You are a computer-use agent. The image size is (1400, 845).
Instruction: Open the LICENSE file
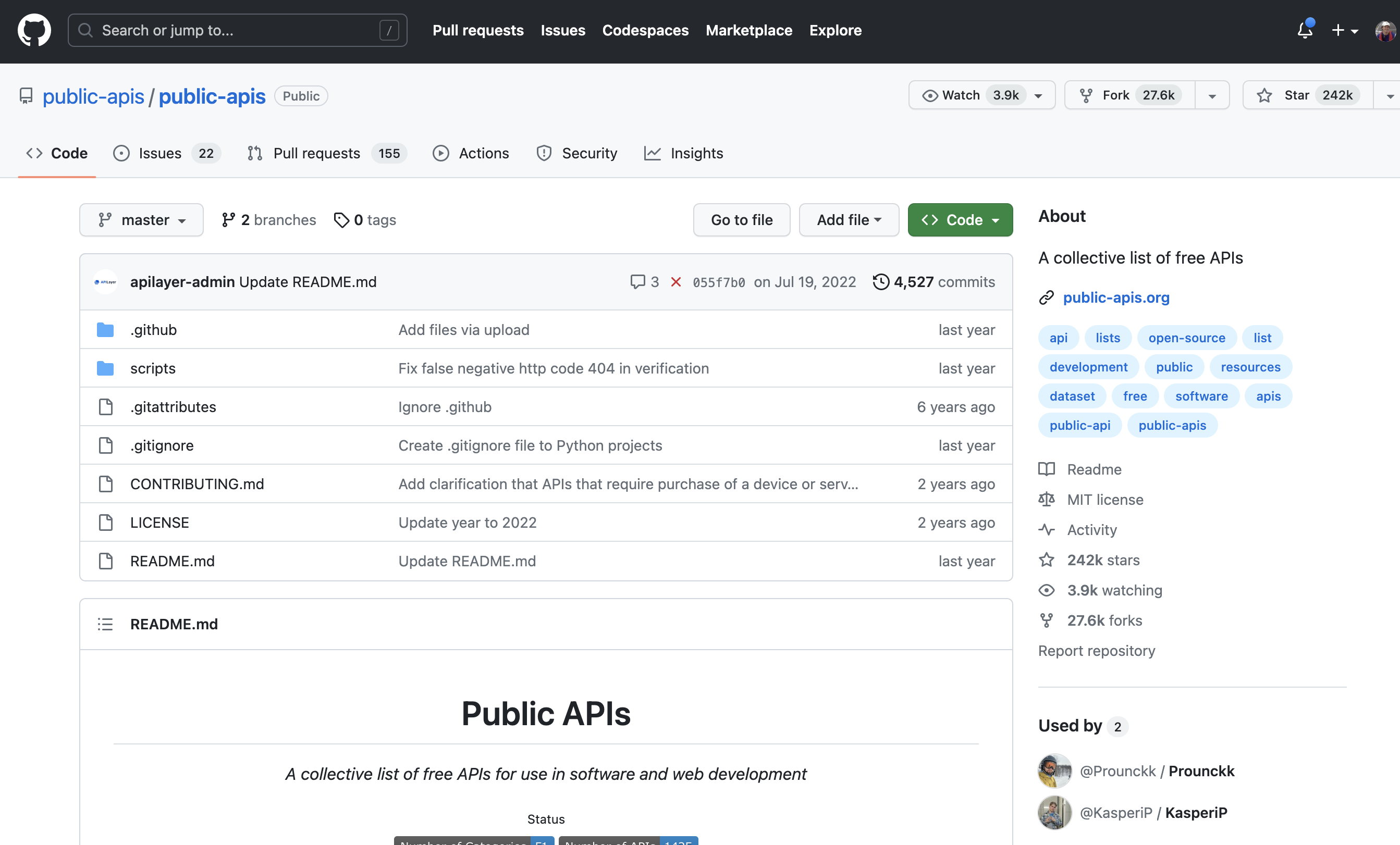[159, 523]
